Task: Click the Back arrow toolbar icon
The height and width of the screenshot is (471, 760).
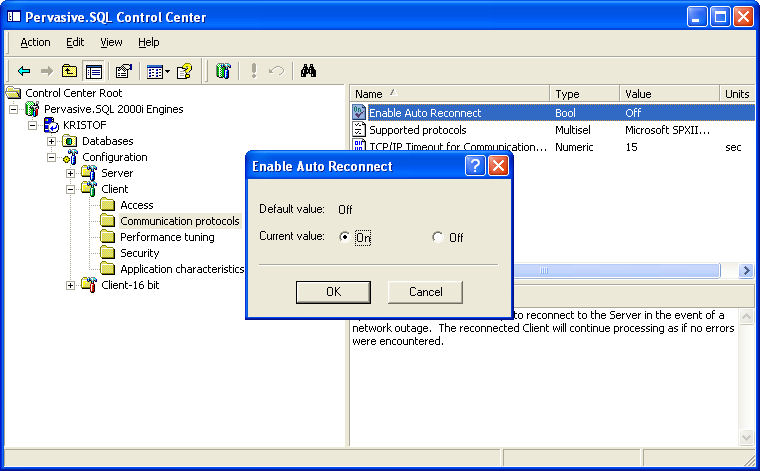Action: point(24,72)
